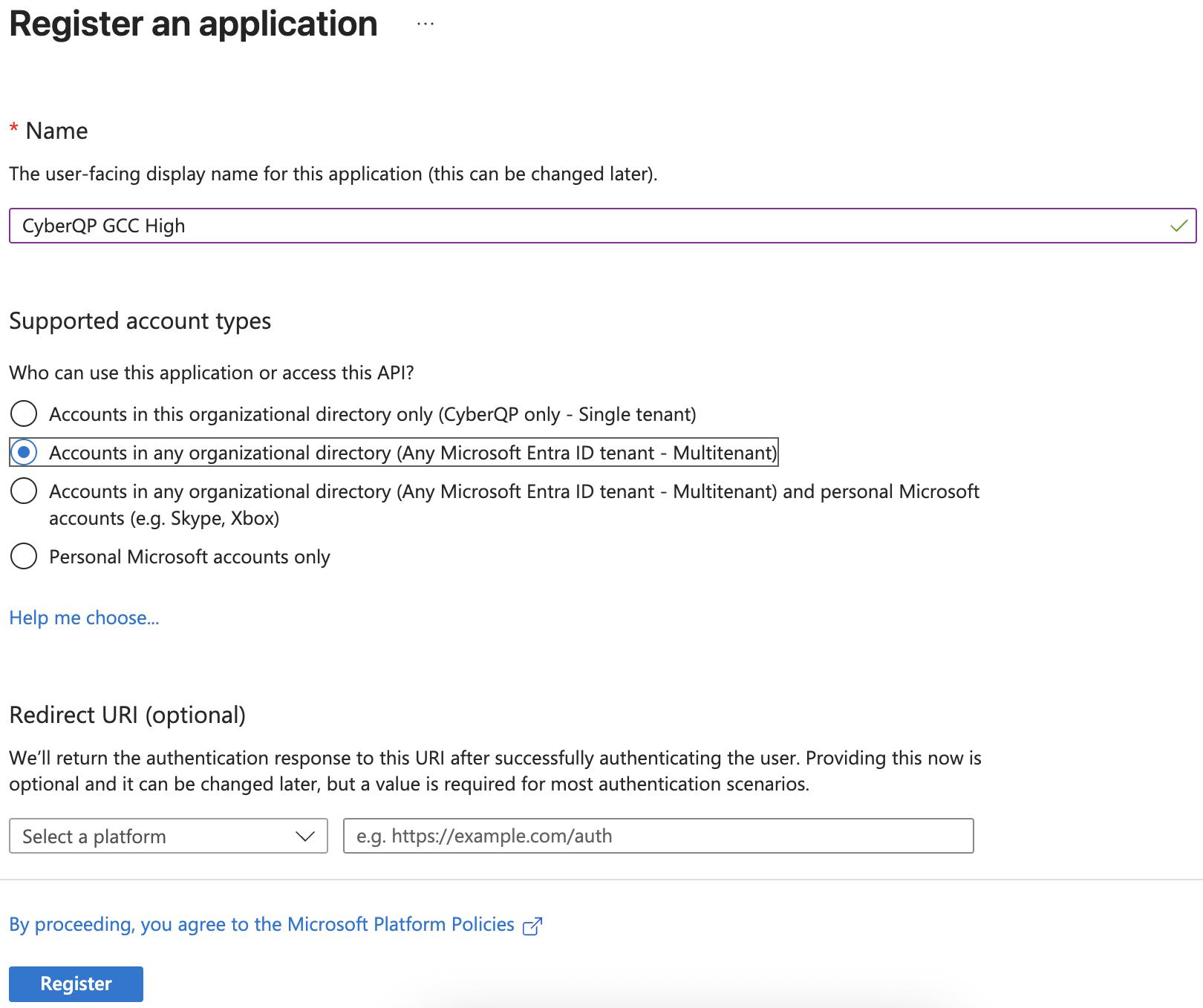Select Multitenant and personal Microsoft accounts option
The height and width of the screenshot is (1008, 1203).
[x=24, y=491]
